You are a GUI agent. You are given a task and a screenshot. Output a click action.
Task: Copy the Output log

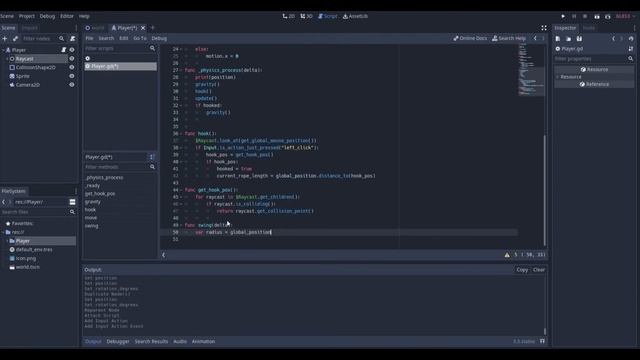[x=522, y=270]
